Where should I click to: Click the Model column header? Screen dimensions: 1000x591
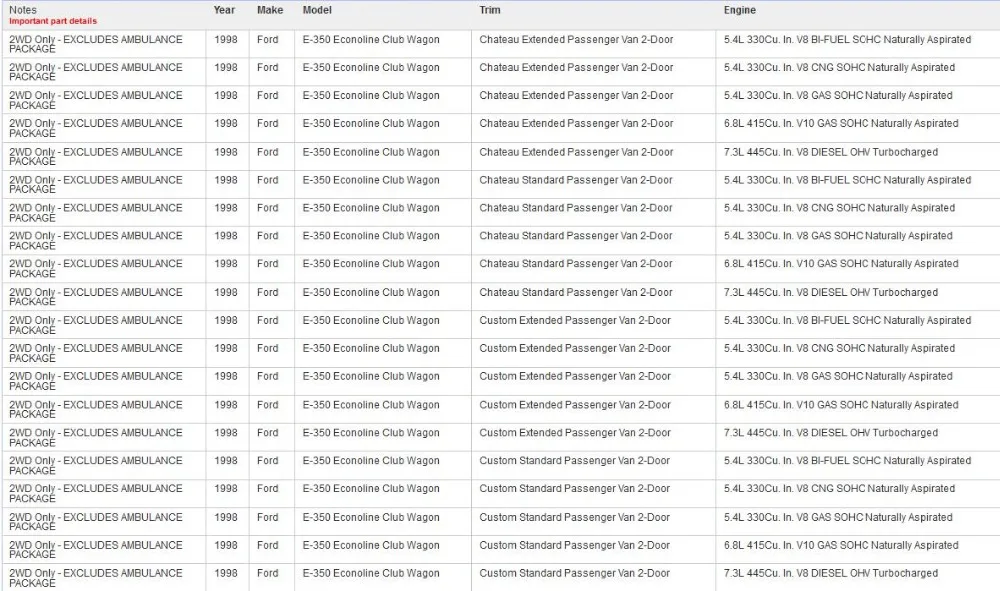coord(317,10)
